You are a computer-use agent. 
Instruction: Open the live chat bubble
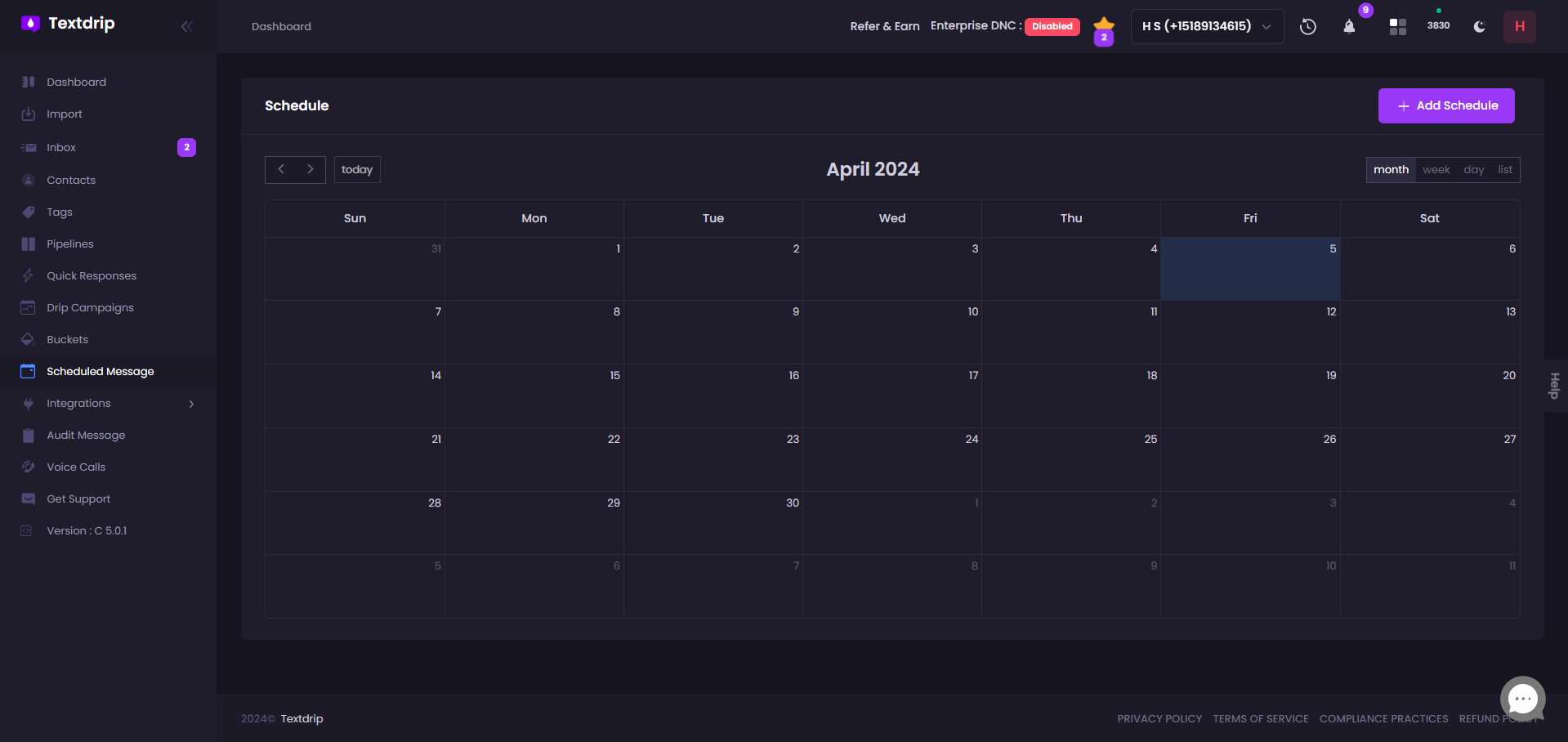point(1522,699)
